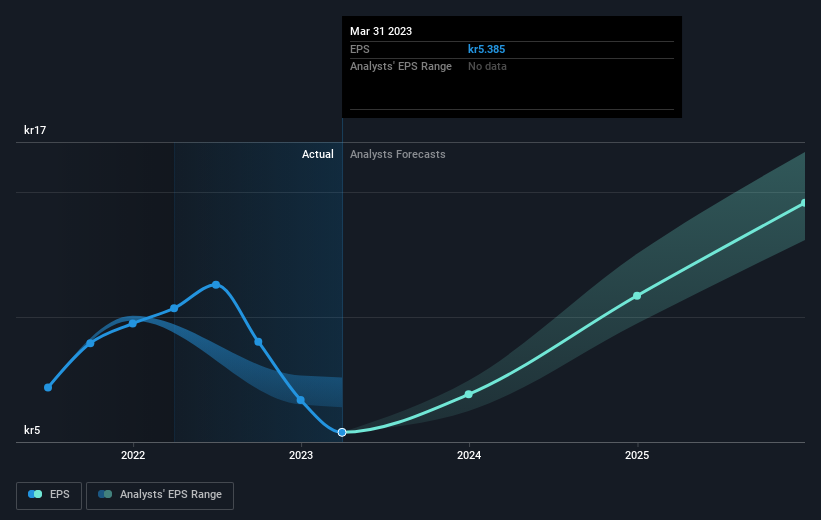The width and height of the screenshot is (821, 520).
Task: Click the EPS data point at 2023 tick
Action: [301, 400]
